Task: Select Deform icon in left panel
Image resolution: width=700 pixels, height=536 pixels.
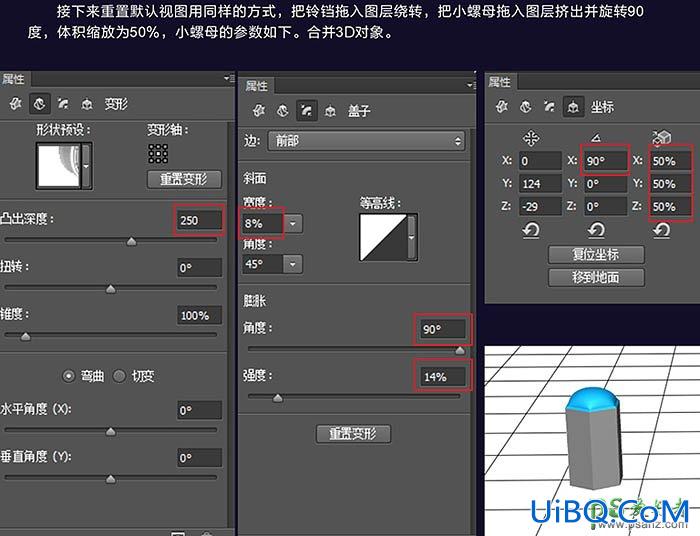Action: (39, 104)
